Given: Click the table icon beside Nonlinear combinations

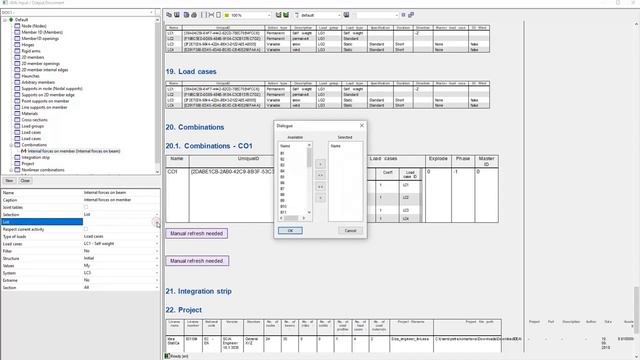Looking at the screenshot, I should (17, 170).
